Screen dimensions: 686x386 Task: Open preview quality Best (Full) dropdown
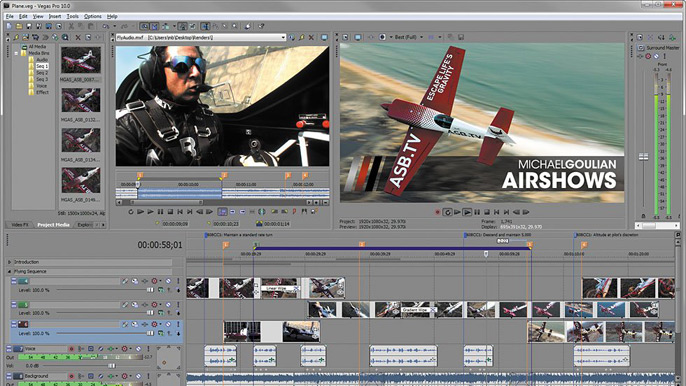pyautogui.click(x=421, y=37)
